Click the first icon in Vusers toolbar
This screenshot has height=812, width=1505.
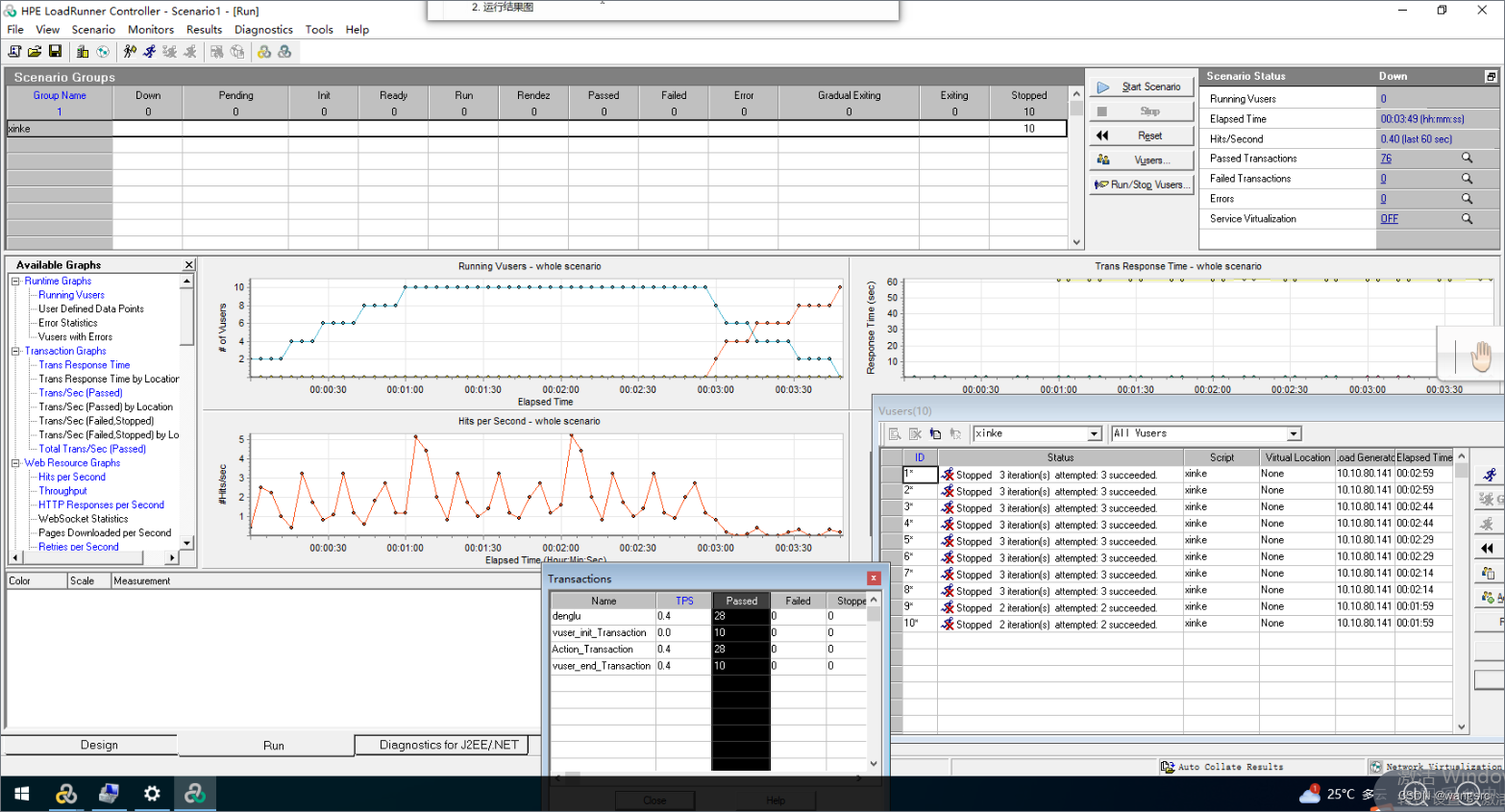coord(895,434)
